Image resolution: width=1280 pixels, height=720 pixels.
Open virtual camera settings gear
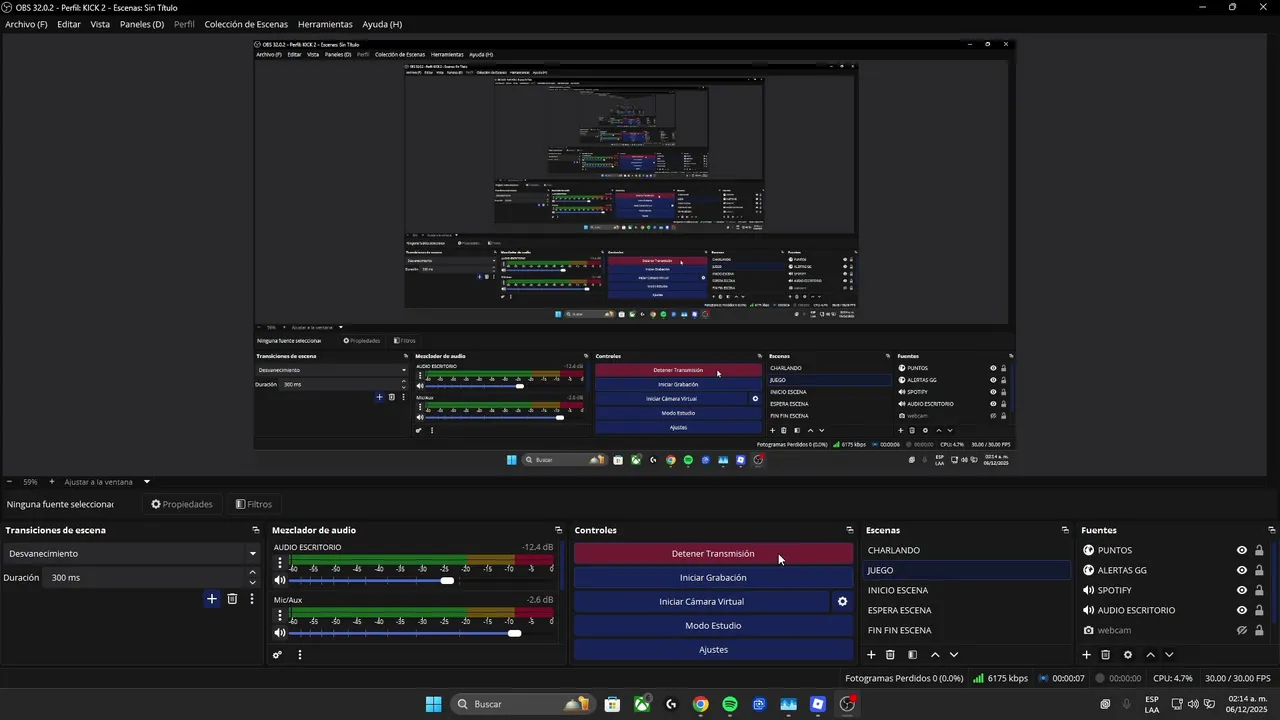[842, 602]
